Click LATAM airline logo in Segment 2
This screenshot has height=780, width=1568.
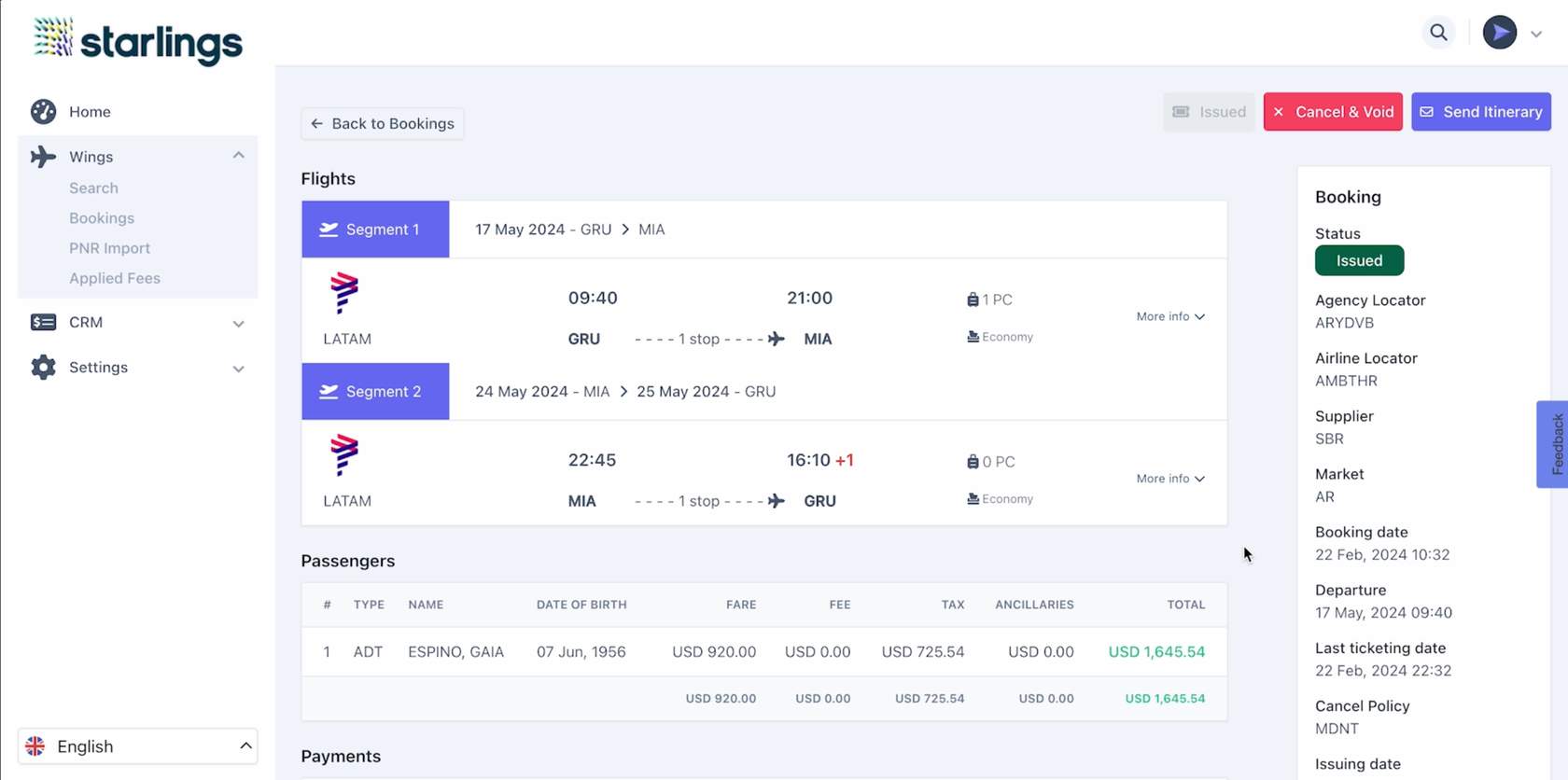point(344,455)
